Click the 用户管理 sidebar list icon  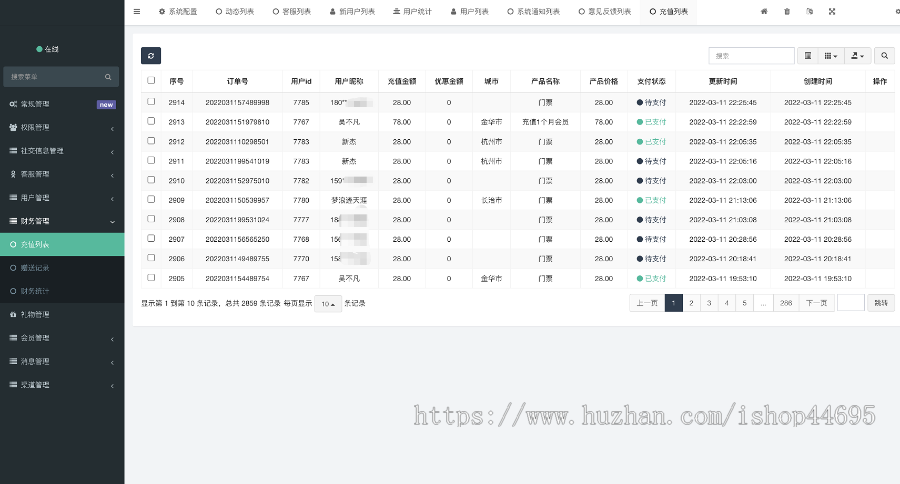click(13, 198)
